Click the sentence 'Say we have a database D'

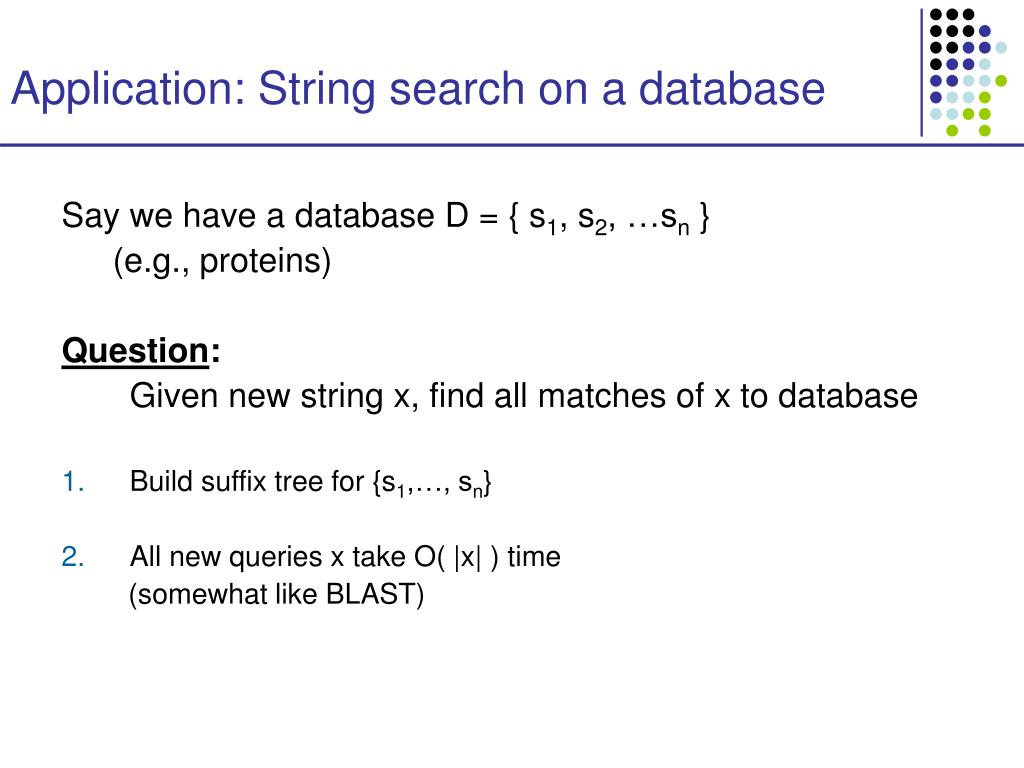click(x=265, y=216)
